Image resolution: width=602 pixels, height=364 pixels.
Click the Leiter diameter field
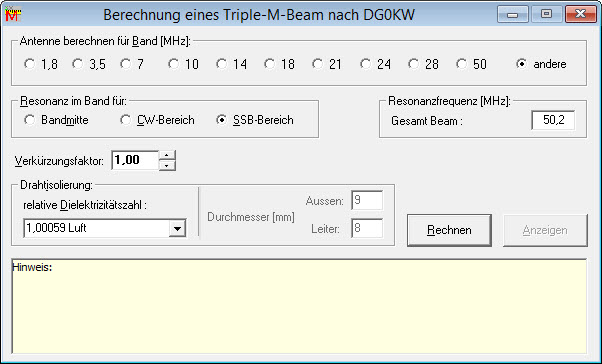tap(367, 228)
